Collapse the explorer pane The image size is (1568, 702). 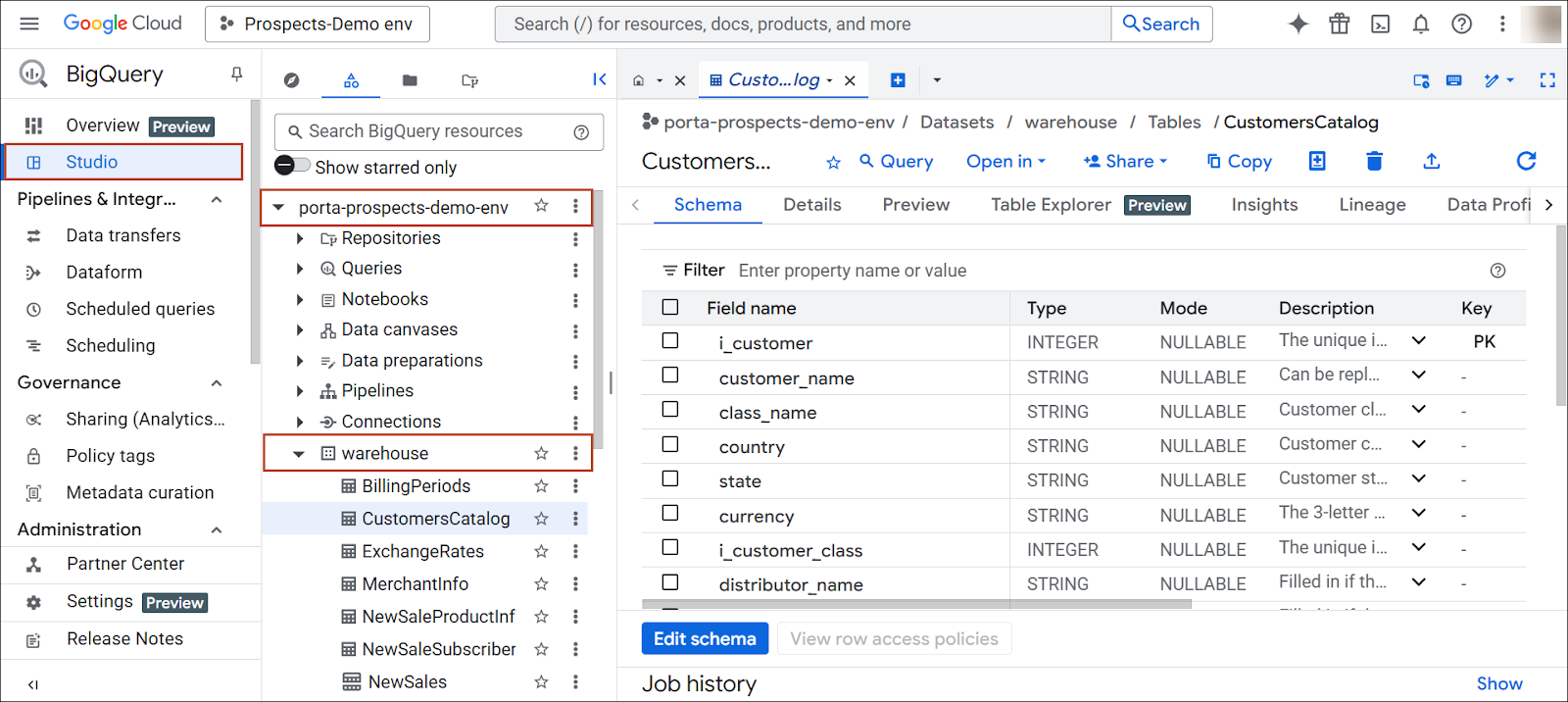coord(600,79)
